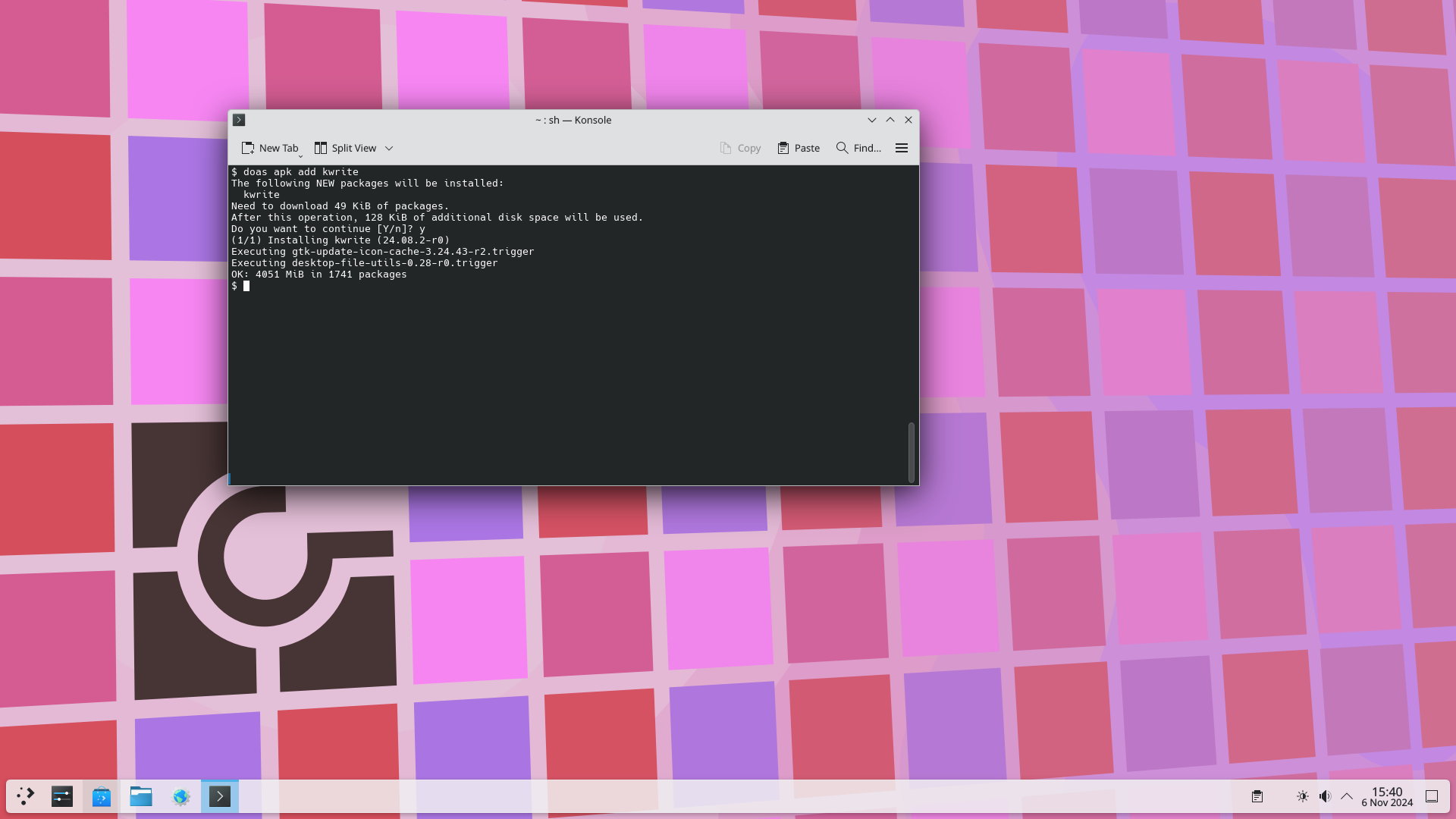Open the KDE application launcher
Image resolution: width=1456 pixels, height=819 pixels.
click(26, 796)
